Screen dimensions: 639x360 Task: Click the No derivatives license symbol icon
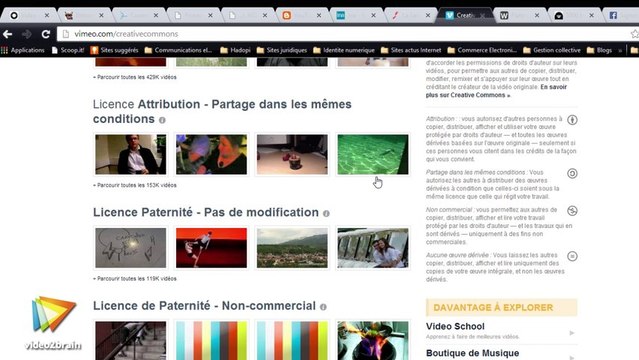pyautogui.click(x=572, y=256)
